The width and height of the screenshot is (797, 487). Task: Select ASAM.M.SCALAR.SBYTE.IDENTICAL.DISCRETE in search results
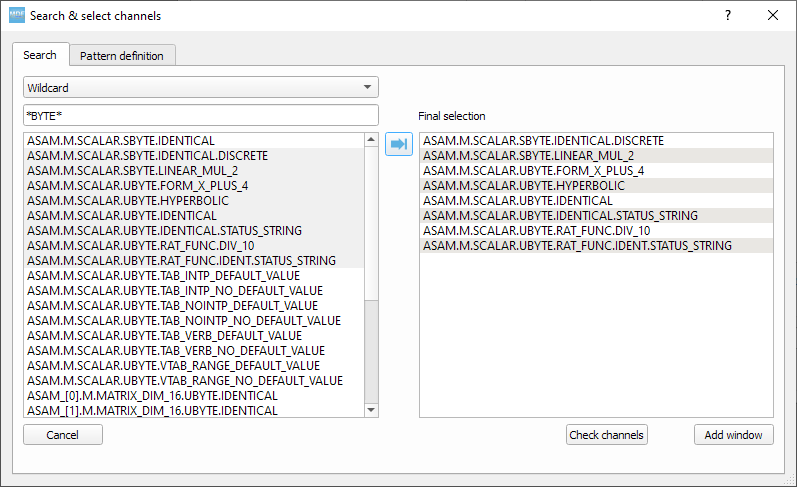194,156
